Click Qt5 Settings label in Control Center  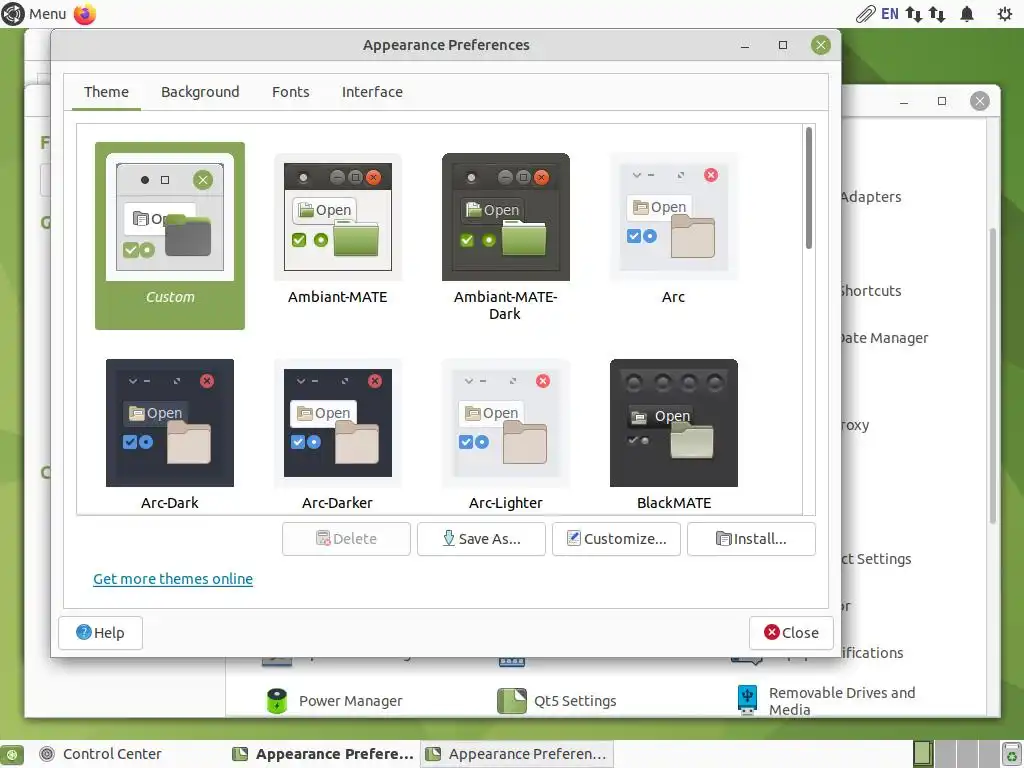pos(575,701)
